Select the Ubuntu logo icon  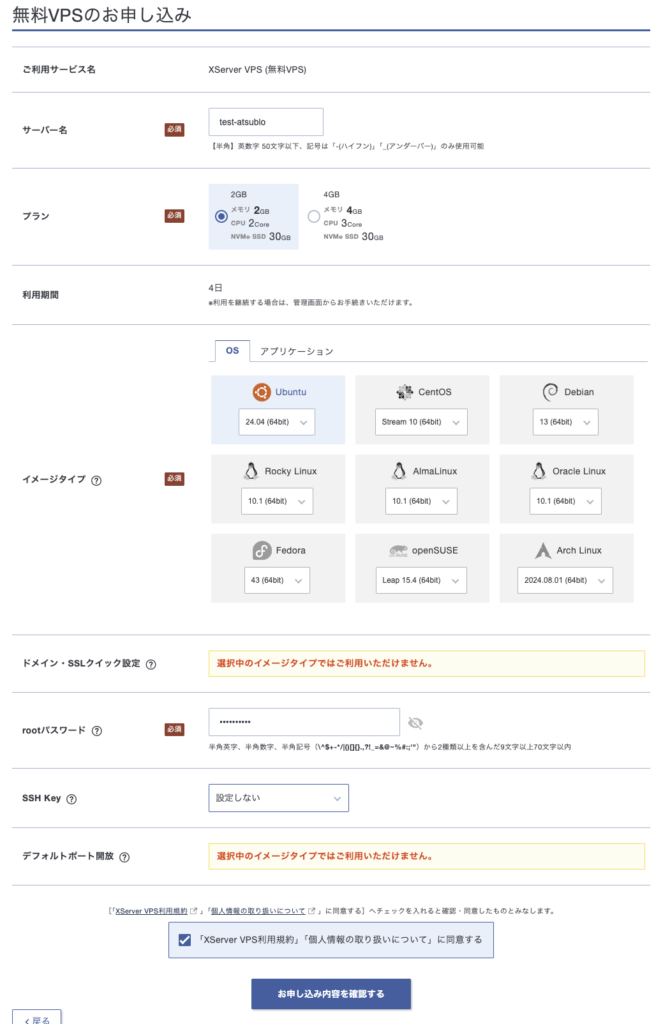[261, 392]
